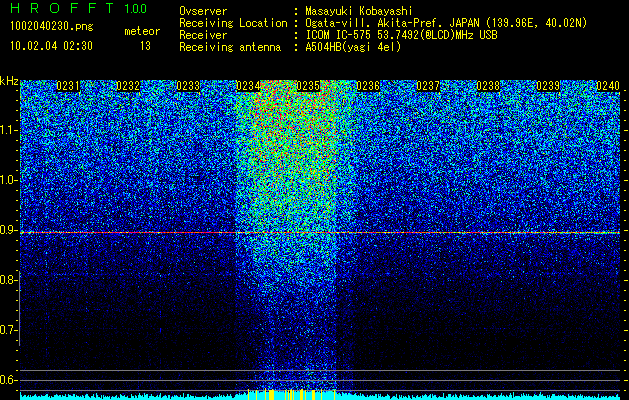Image resolution: width=629 pixels, height=400 pixels.
Task: Click the 0239 time marker
Action: tap(548, 86)
